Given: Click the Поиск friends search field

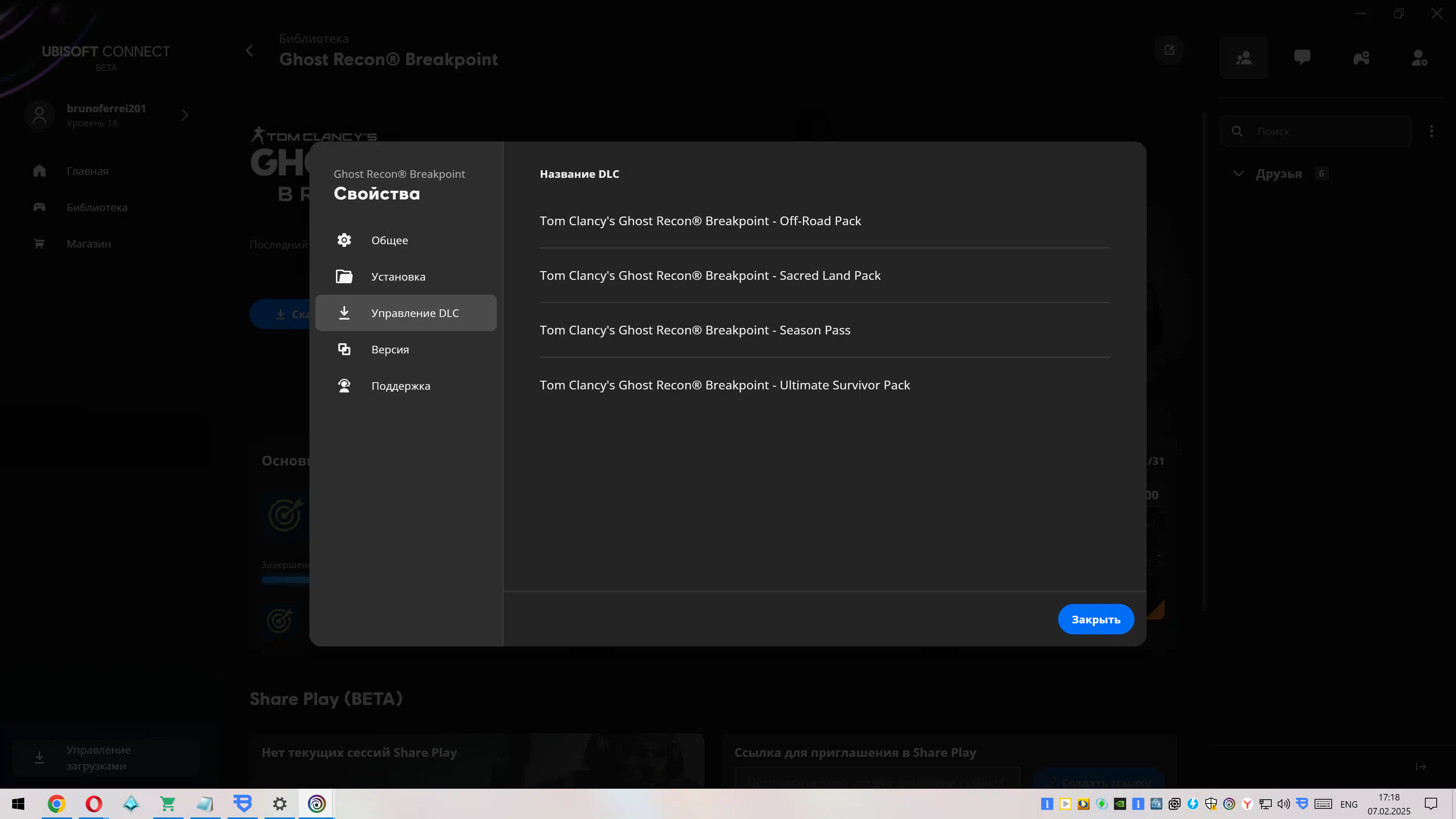Looking at the screenshot, I should 1316,131.
